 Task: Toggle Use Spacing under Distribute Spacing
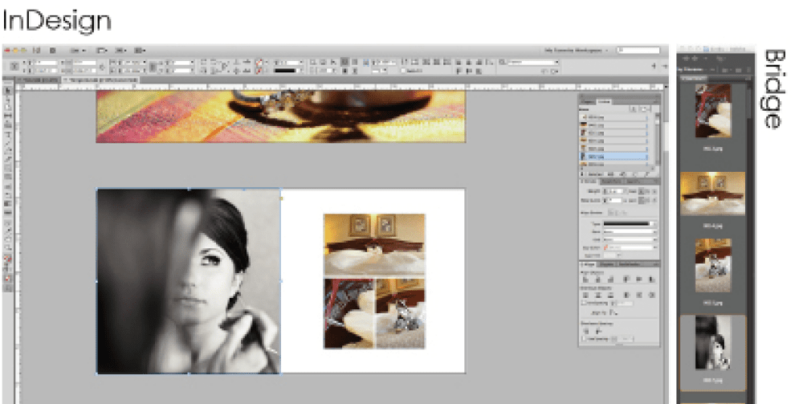(x=583, y=339)
